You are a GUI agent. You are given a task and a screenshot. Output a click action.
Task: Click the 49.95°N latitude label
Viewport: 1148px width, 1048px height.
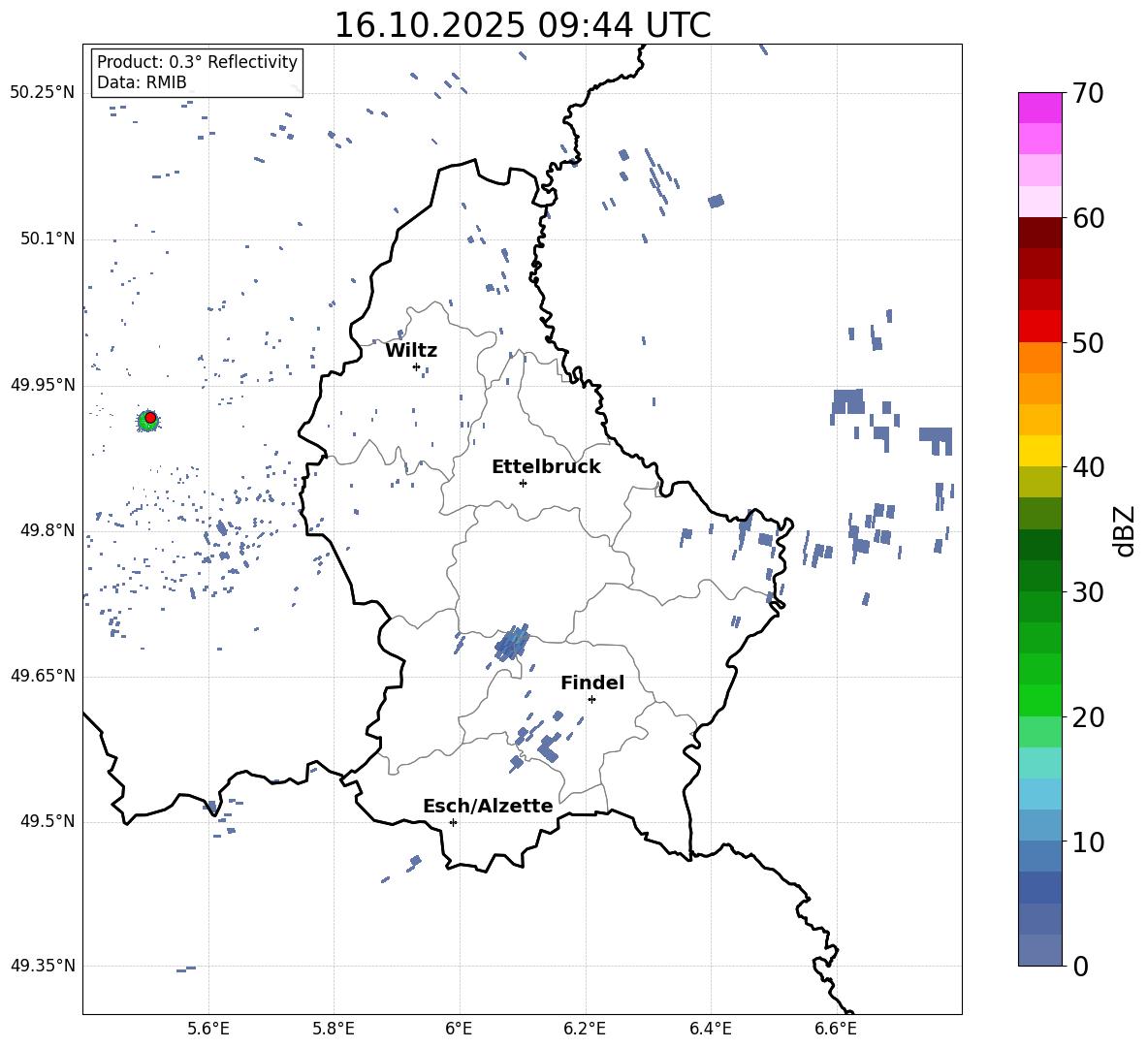(43, 385)
